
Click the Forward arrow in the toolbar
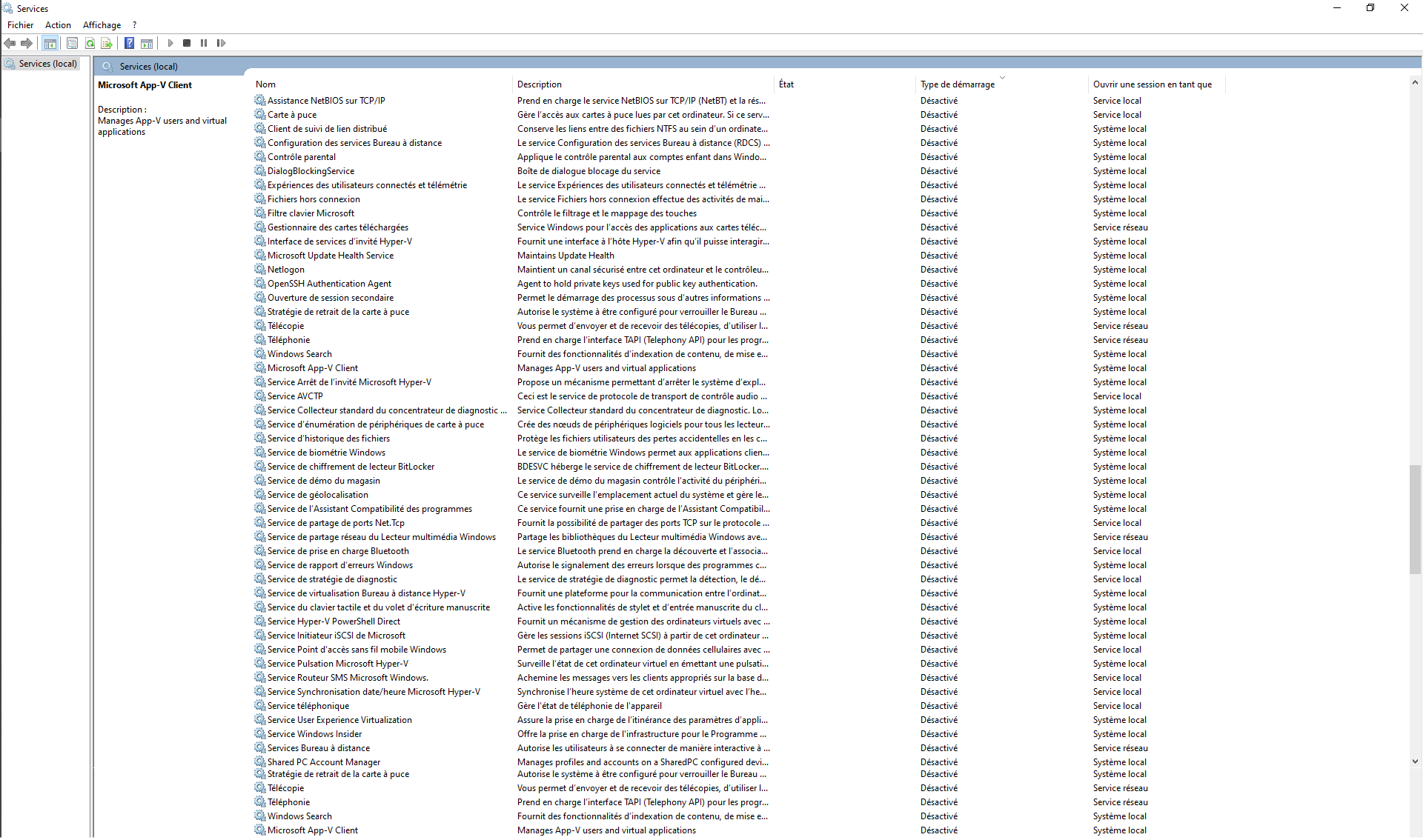(x=27, y=44)
